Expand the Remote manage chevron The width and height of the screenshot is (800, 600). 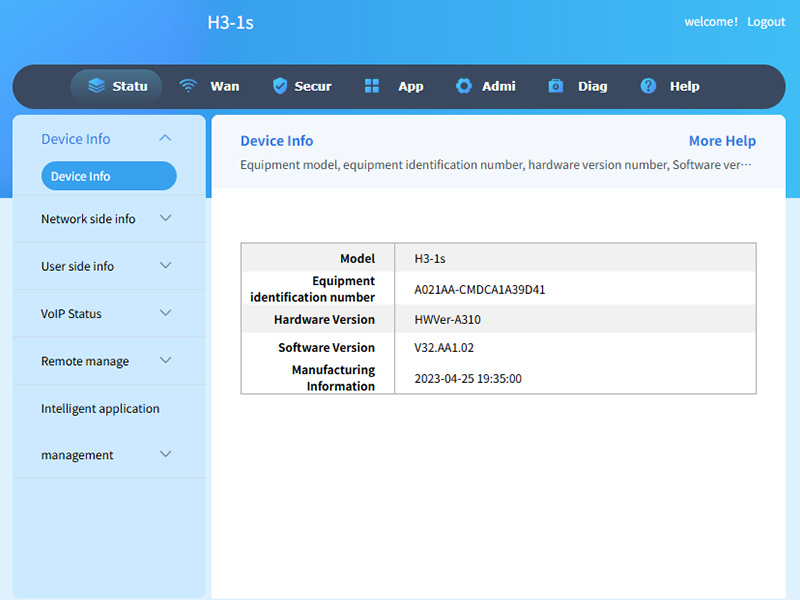(165, 360)
